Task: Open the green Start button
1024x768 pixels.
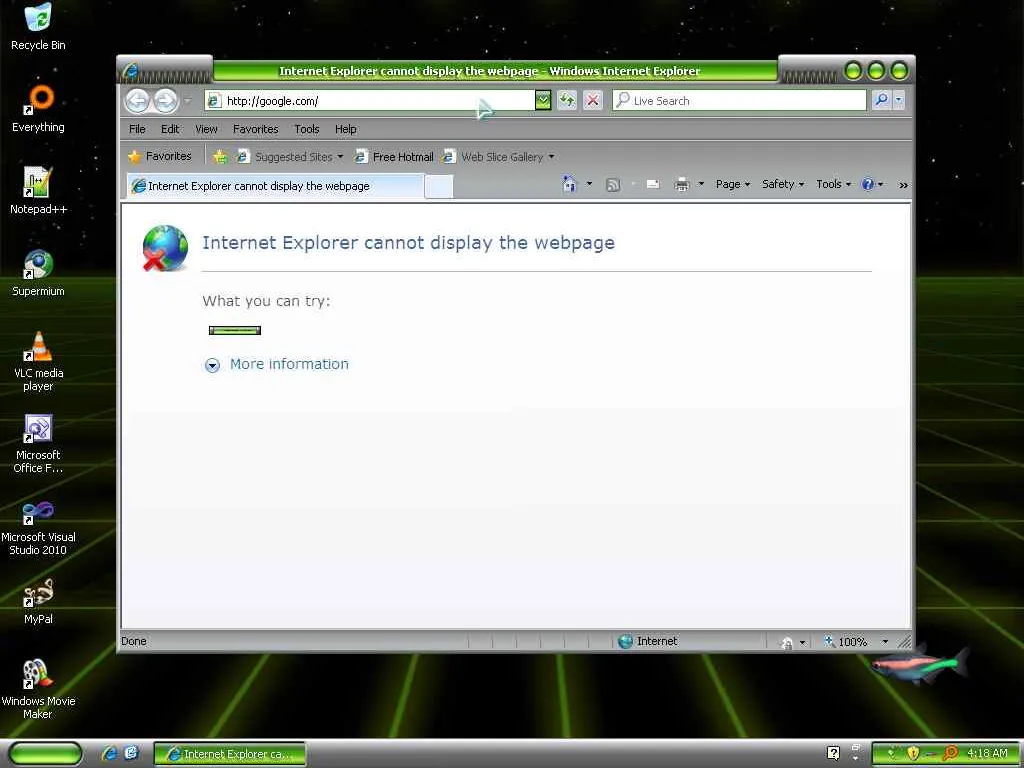Action: (44, 754)
